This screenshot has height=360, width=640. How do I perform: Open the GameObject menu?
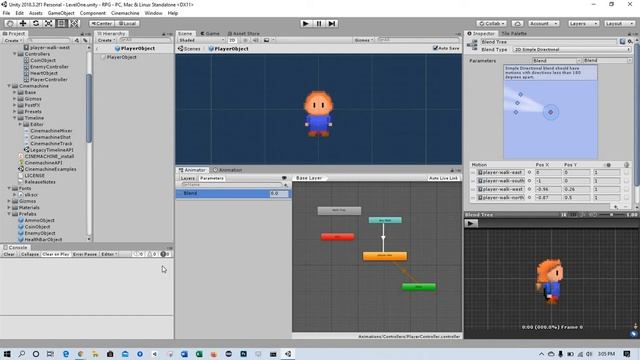click(x=61, y=13)
